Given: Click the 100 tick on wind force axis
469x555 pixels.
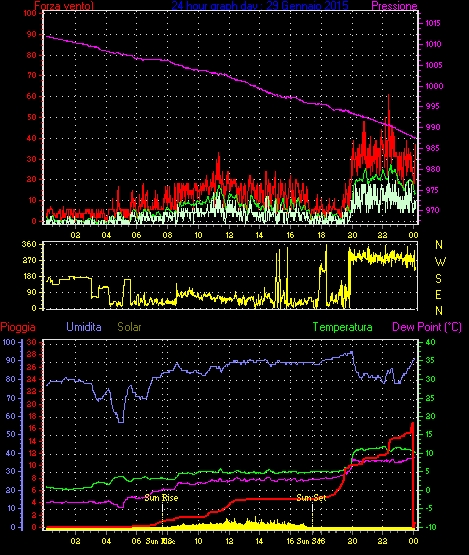Looking at the screenshot, I should 29,13.
